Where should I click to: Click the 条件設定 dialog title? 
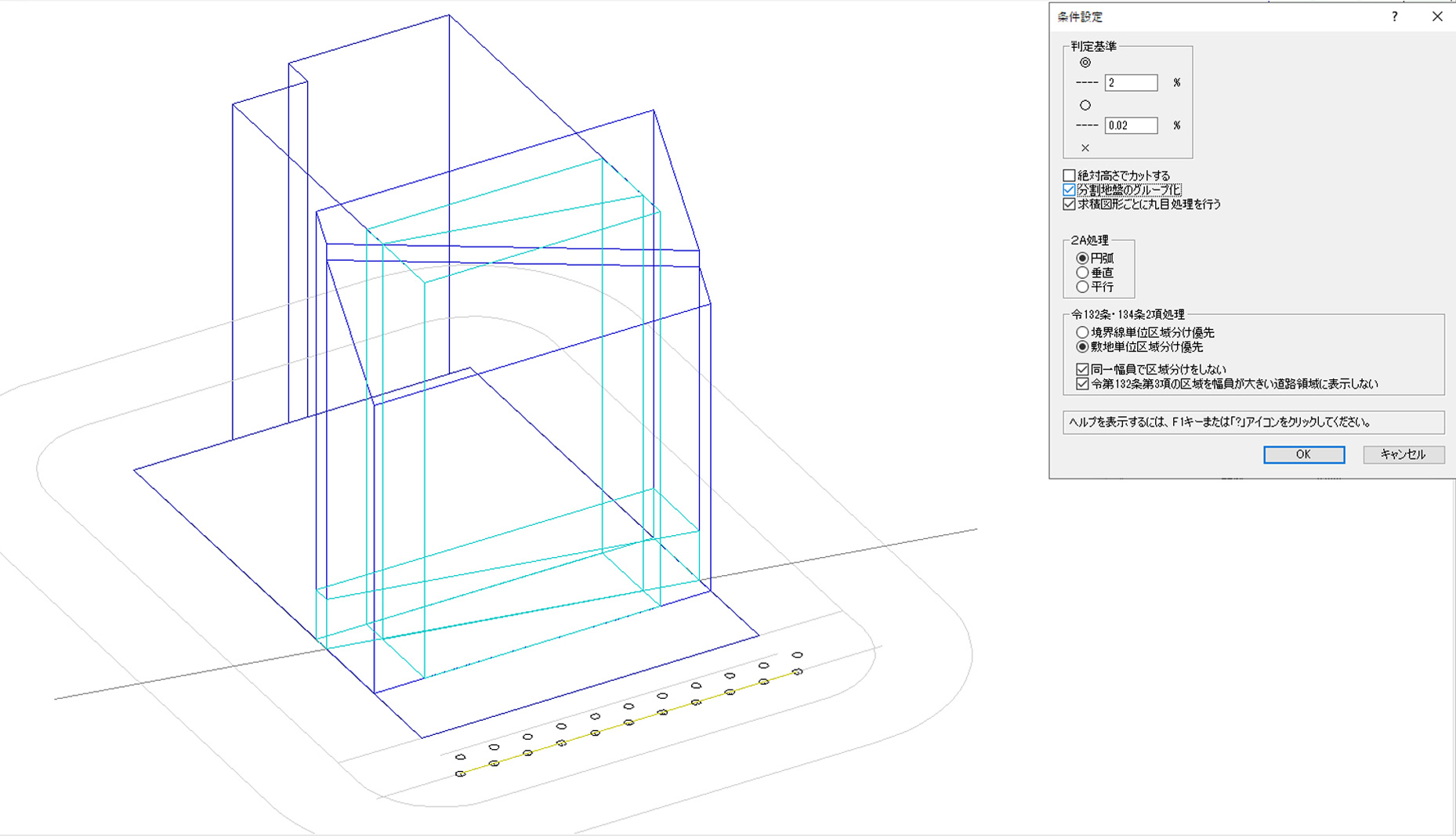[x=1080, y=16]
